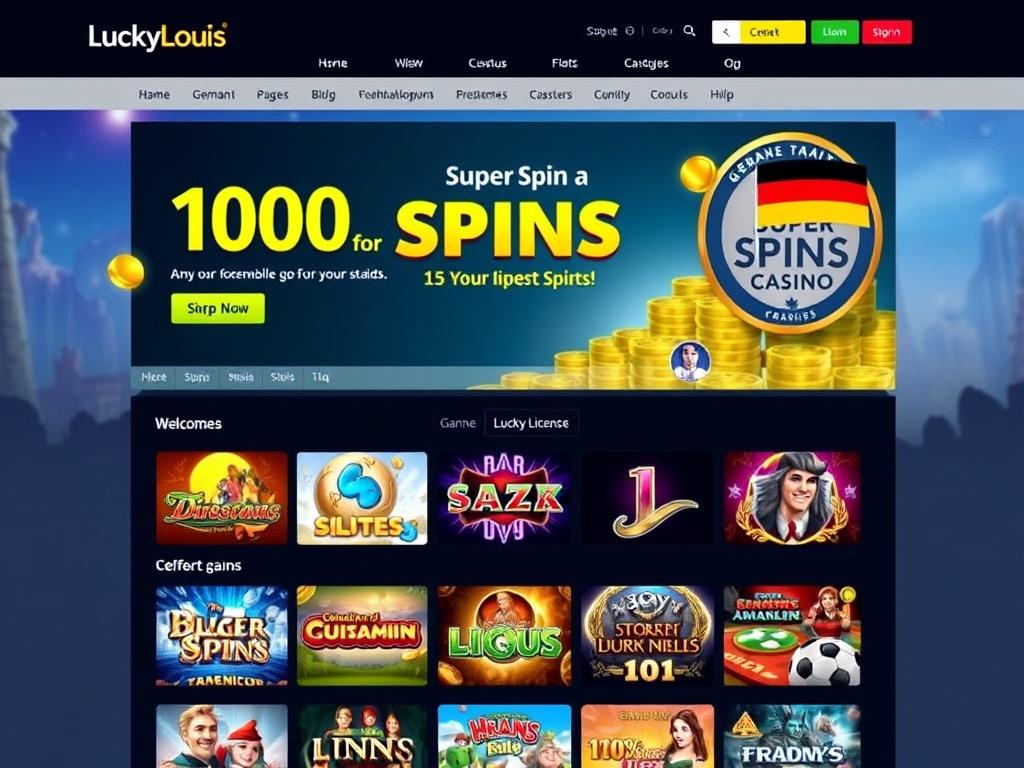Select the Spins tab under the banner
The width and height of the screenshot is (1024, 768).
[x=197, y=377]
